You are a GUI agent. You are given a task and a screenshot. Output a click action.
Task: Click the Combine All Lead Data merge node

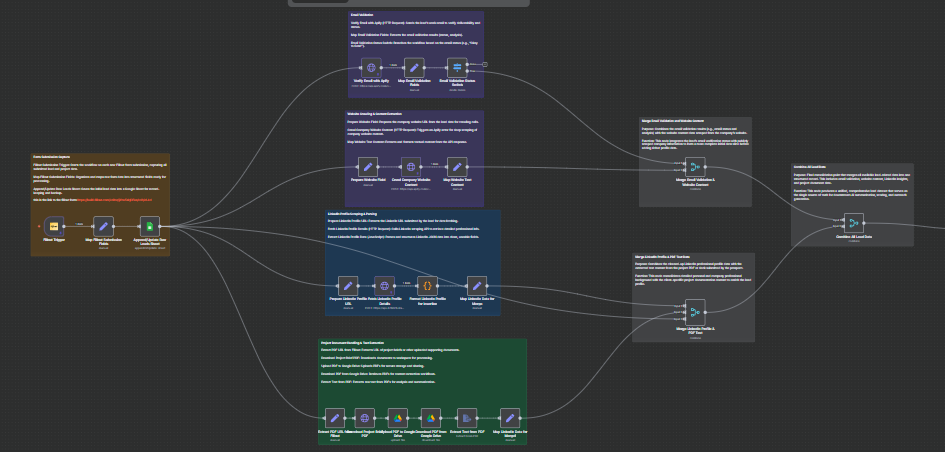[x=854, y=224]
